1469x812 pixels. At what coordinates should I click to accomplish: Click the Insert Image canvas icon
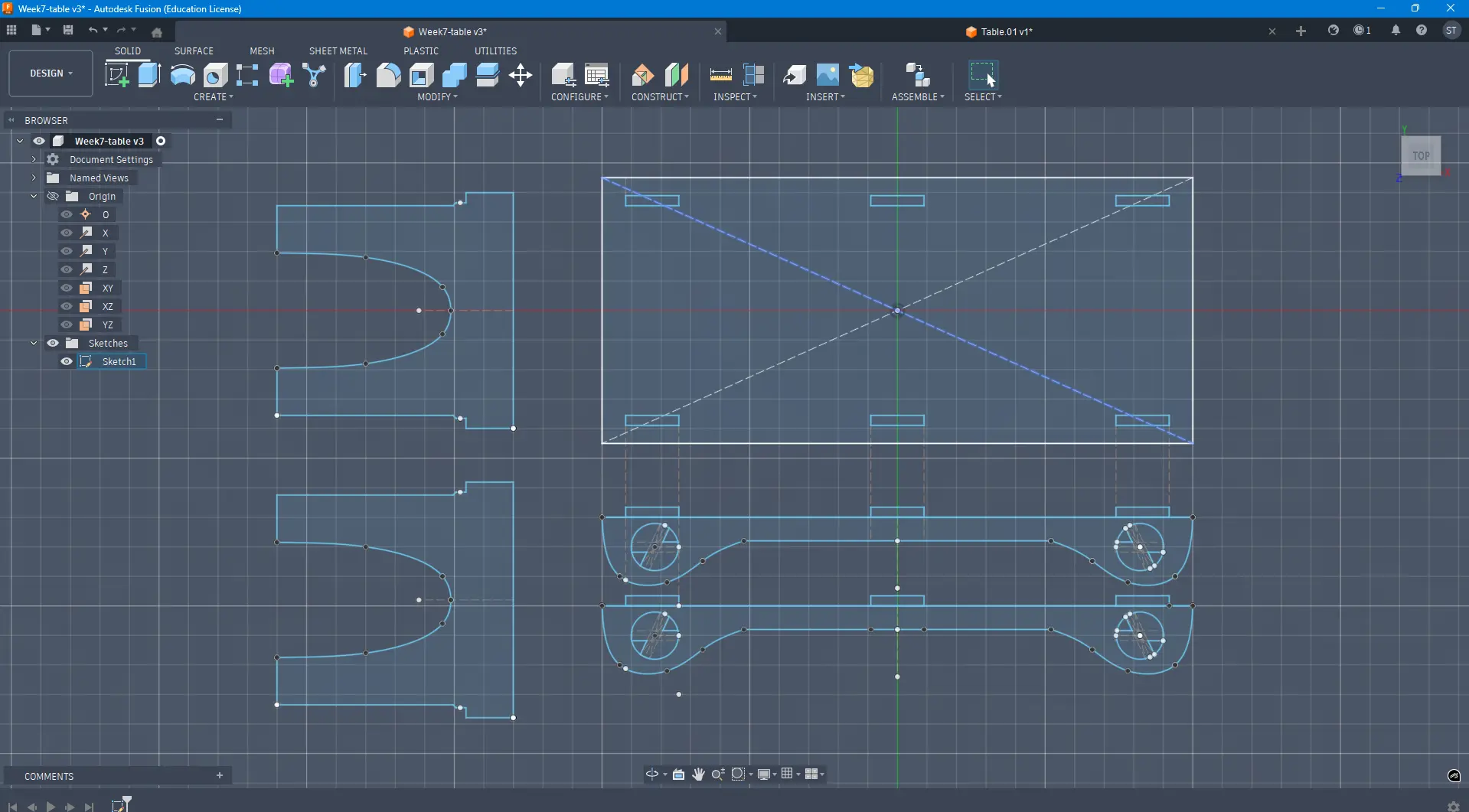[x=828, y=75]
